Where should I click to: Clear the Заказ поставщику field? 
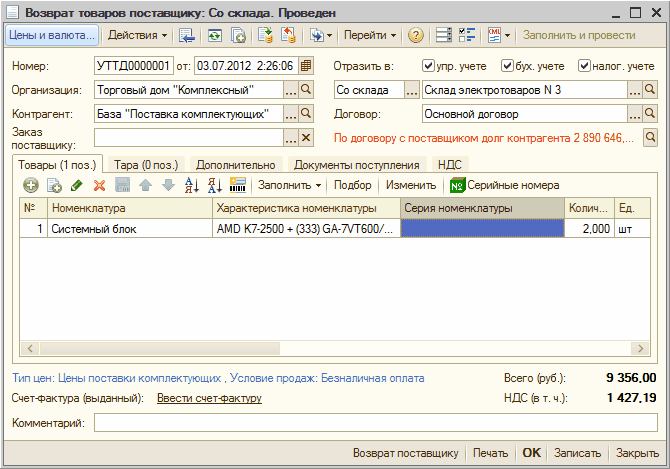(306, 138)
